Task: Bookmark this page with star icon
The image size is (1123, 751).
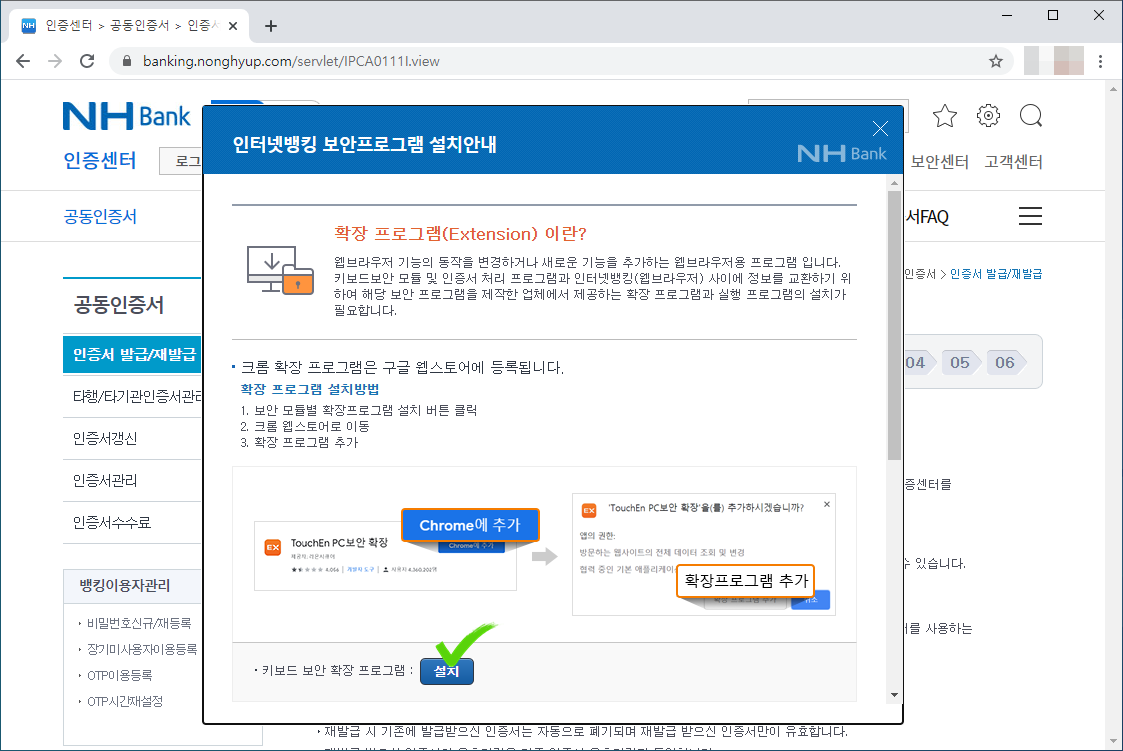Action: point(996,61)
